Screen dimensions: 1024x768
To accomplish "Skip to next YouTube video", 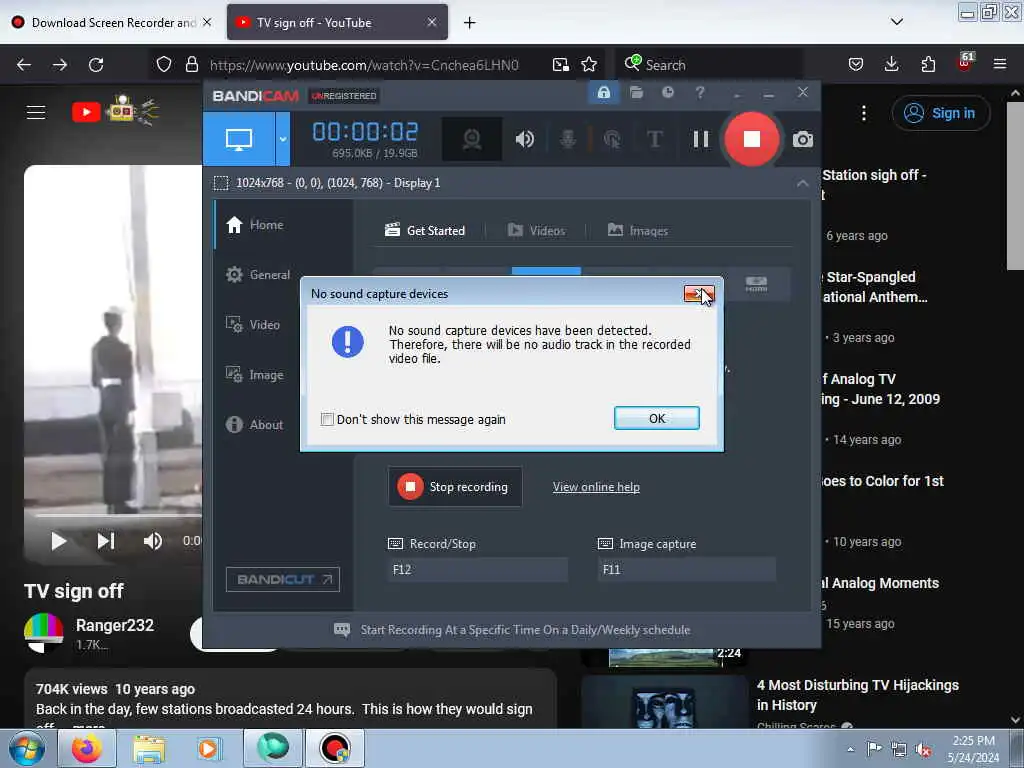I will click(x=106, y=541).
